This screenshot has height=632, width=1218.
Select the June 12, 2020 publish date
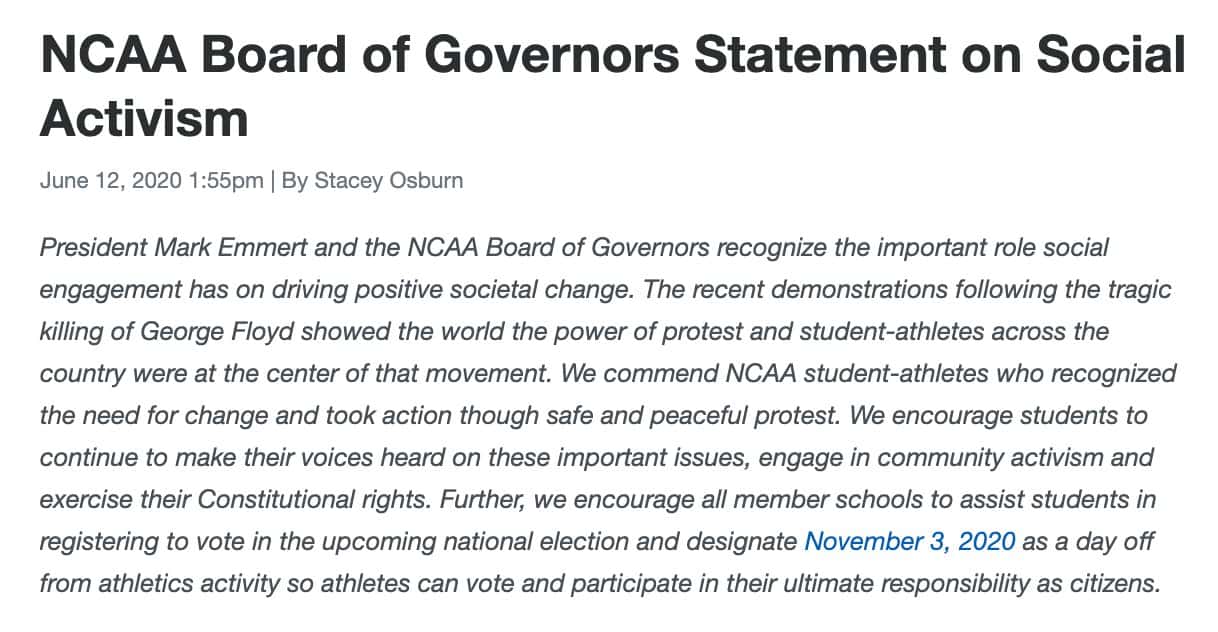tap(110, 181)
